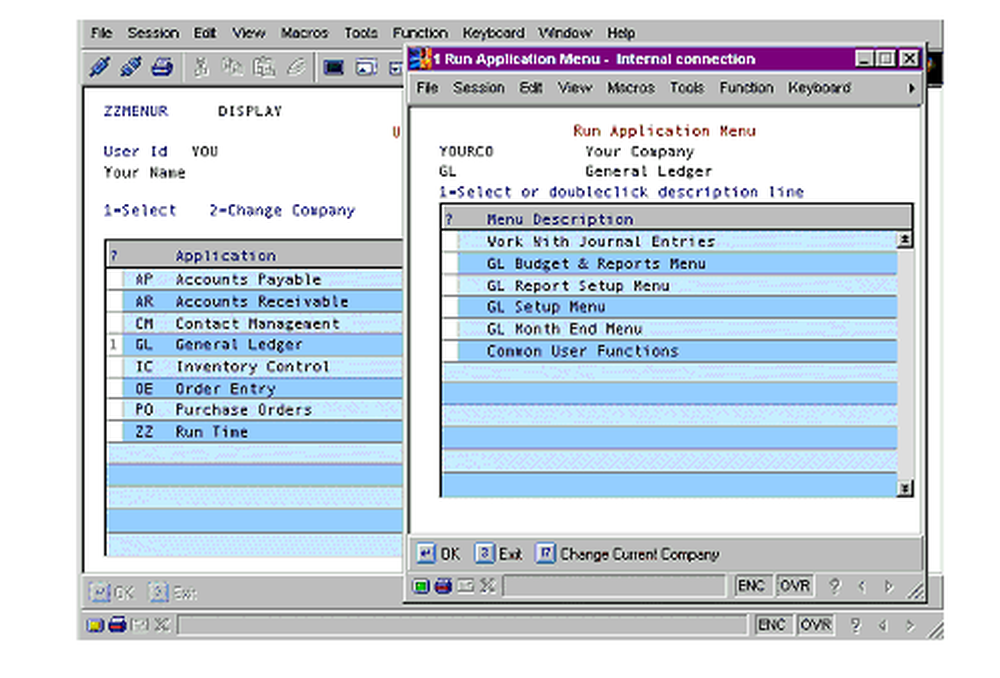Click the window icon right of the black screen icon
Image resolution: width=1000 pixels, height=678 pixels.
365,67
